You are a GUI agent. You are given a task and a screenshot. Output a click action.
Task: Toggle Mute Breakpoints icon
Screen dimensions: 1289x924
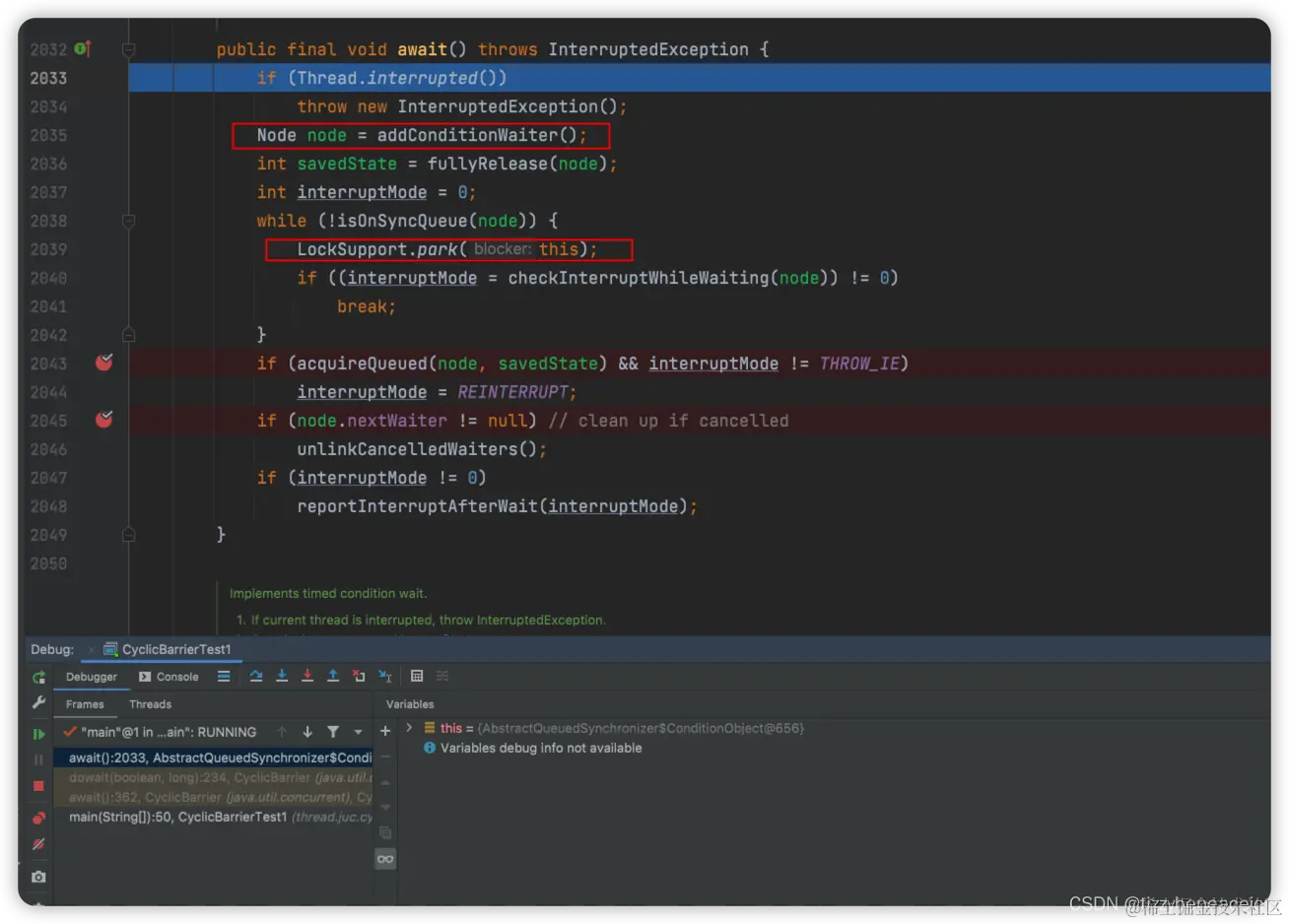(x=38, y=844)
